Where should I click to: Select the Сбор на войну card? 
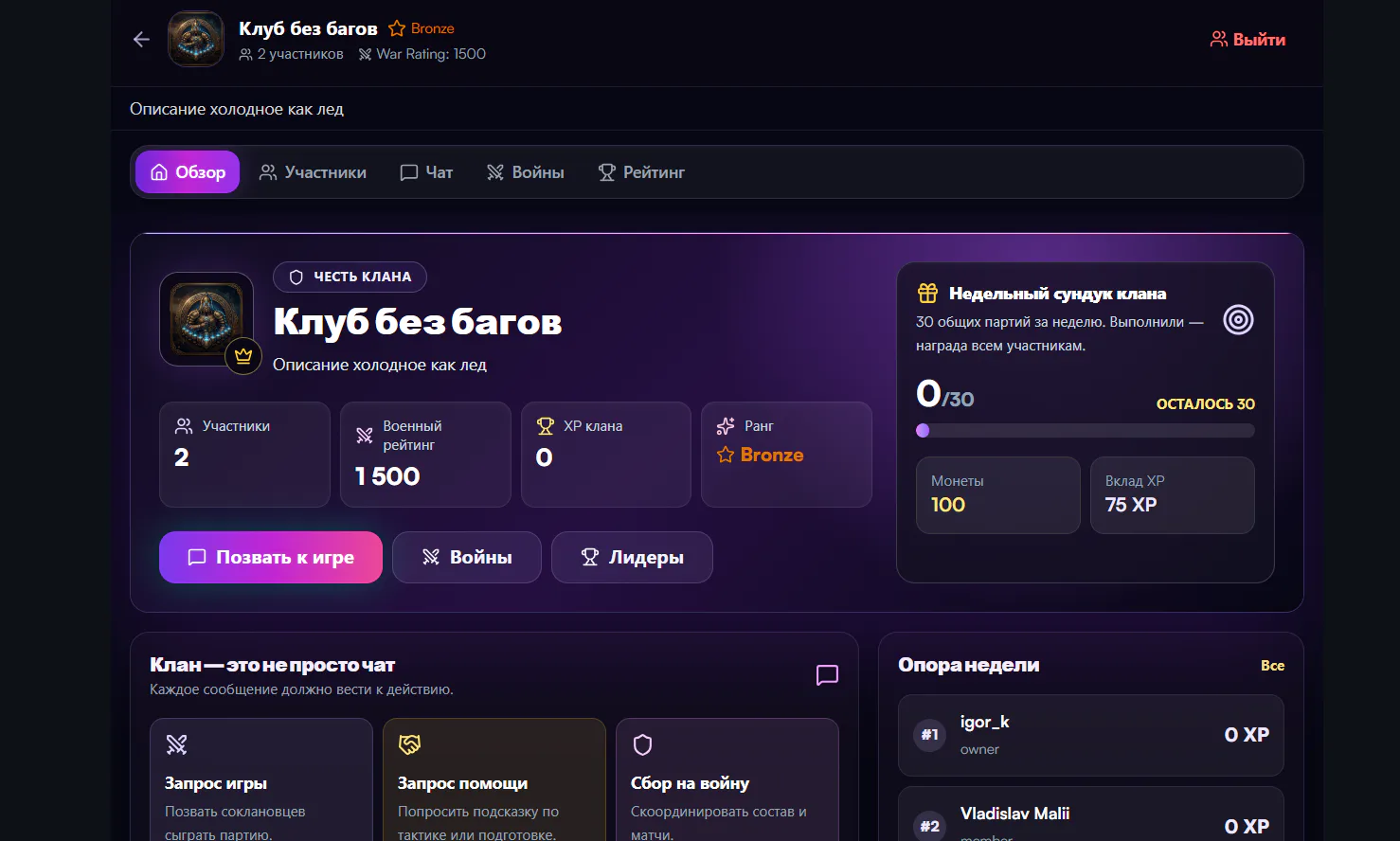(x=727, y=779)
